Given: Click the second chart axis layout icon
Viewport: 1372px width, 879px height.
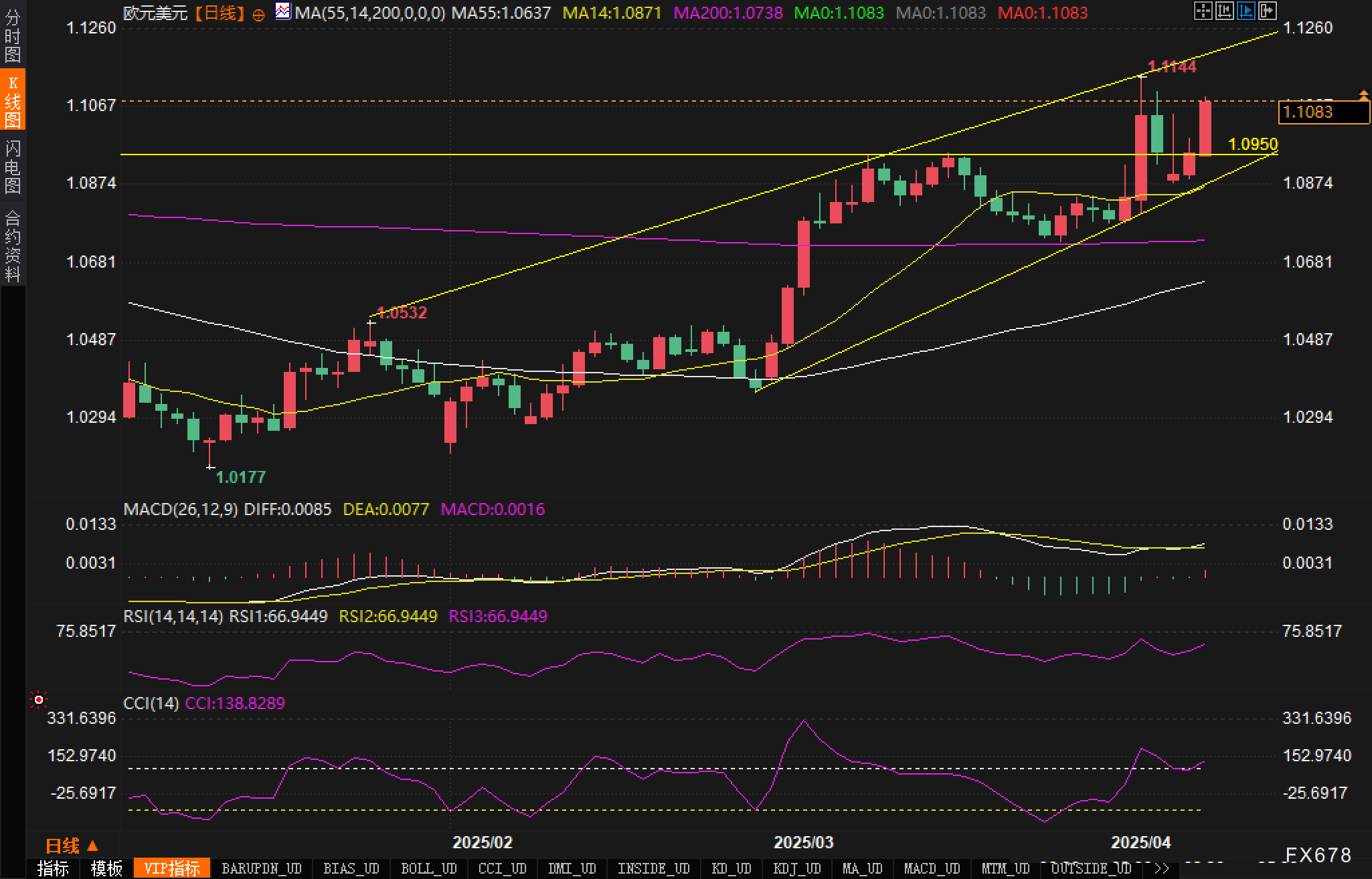Looking at the screenshot, I should click(1224, 11).
